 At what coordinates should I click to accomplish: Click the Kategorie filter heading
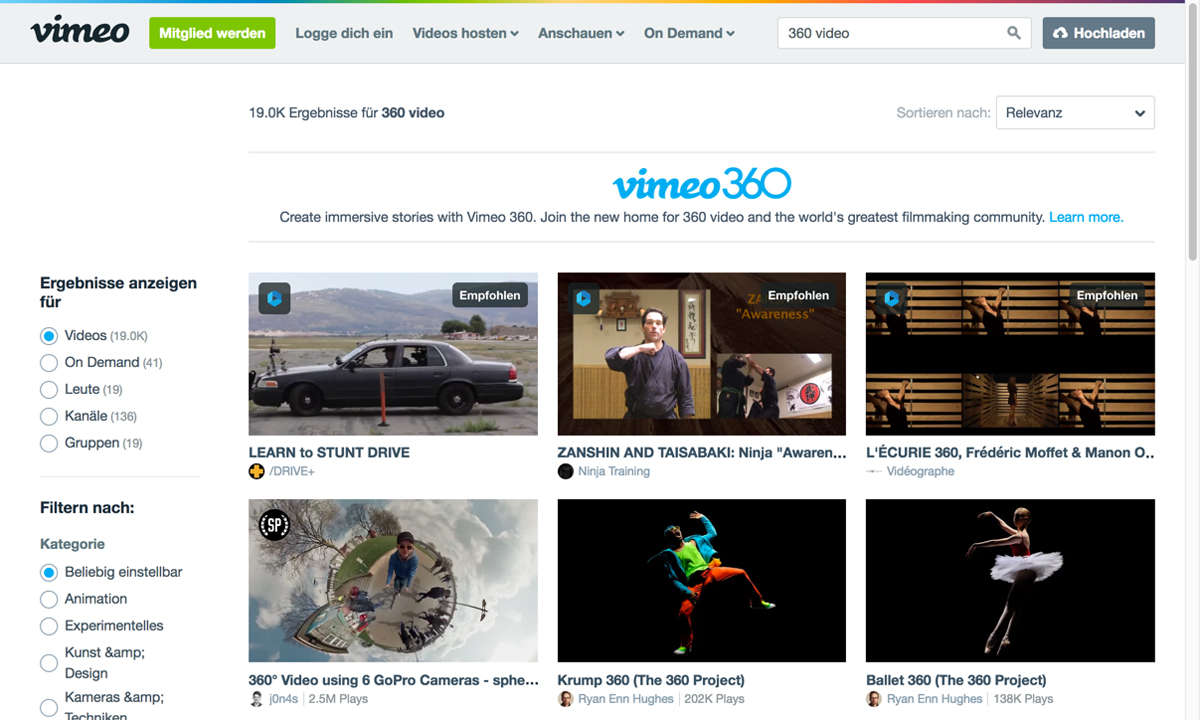click(72, 544)
